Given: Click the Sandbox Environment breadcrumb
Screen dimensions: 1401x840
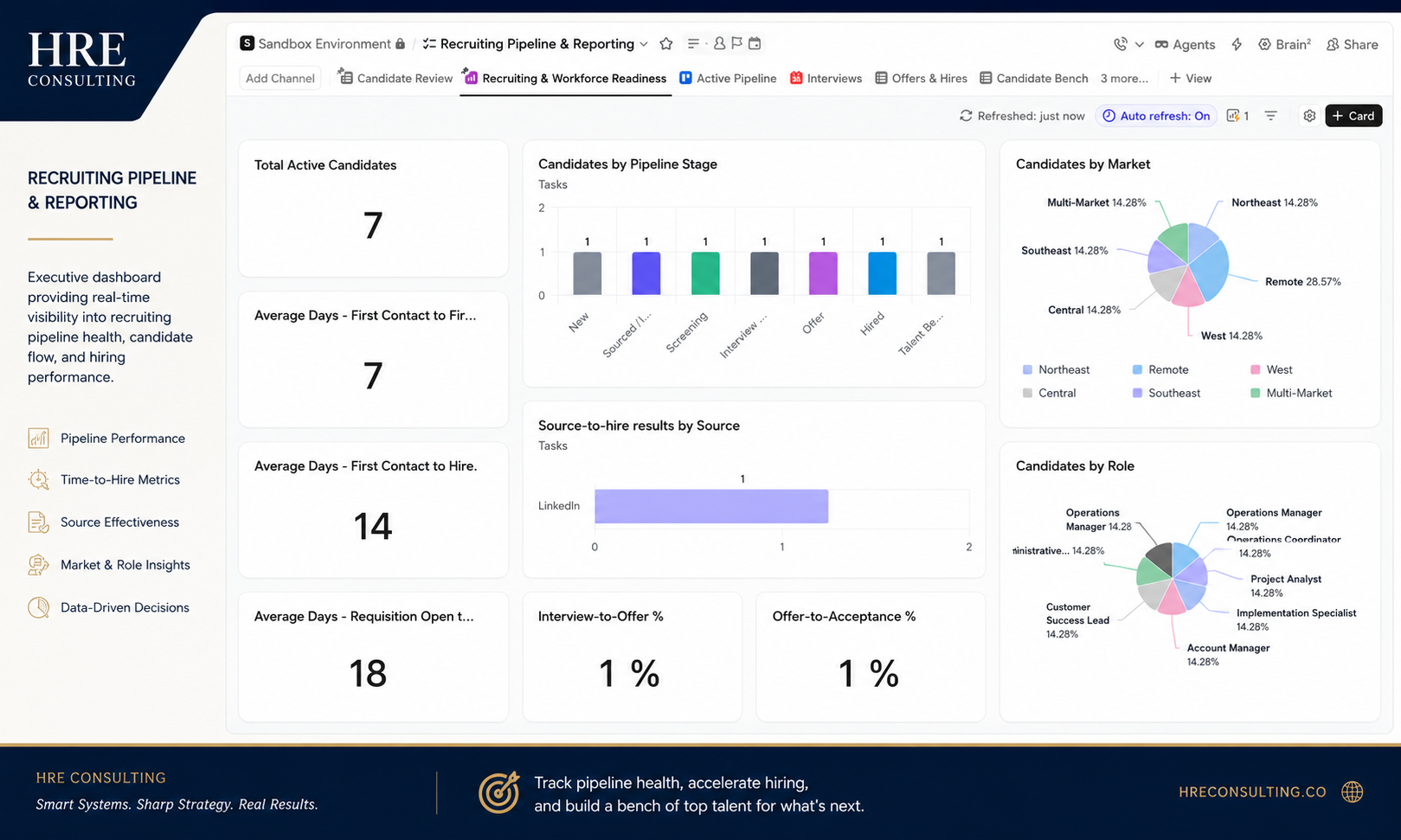Looking at the screenshot, I should tap(325, 44).
